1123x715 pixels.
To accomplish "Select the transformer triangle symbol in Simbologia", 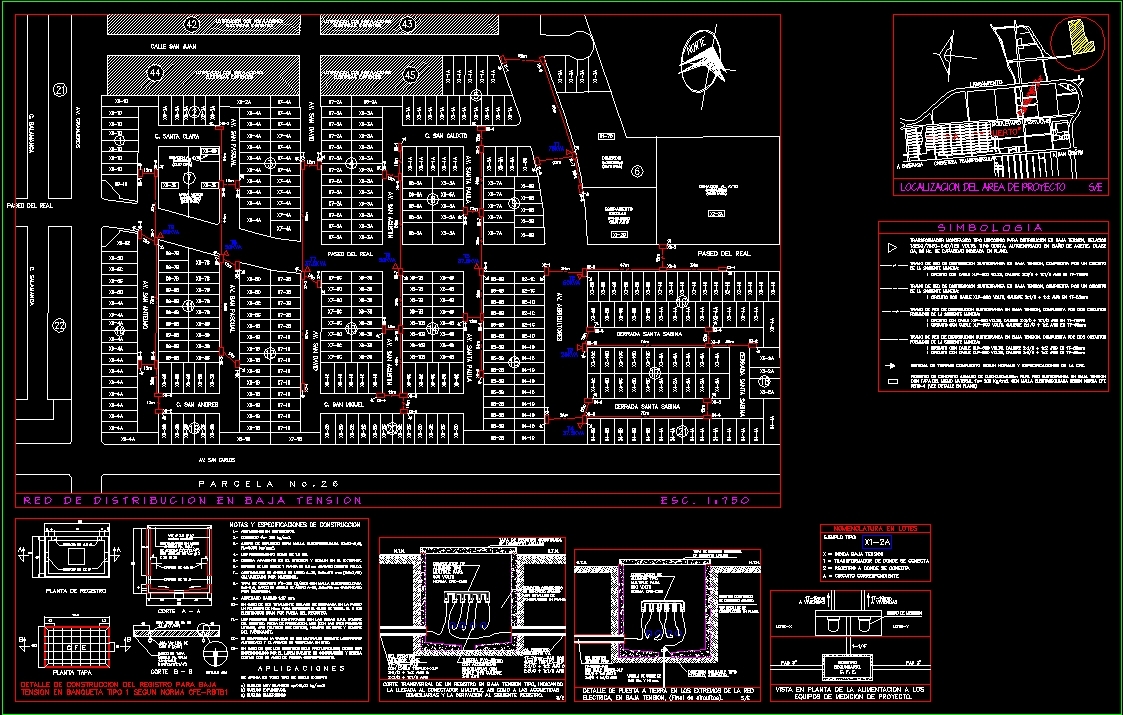I will click(x=892, y=247).
